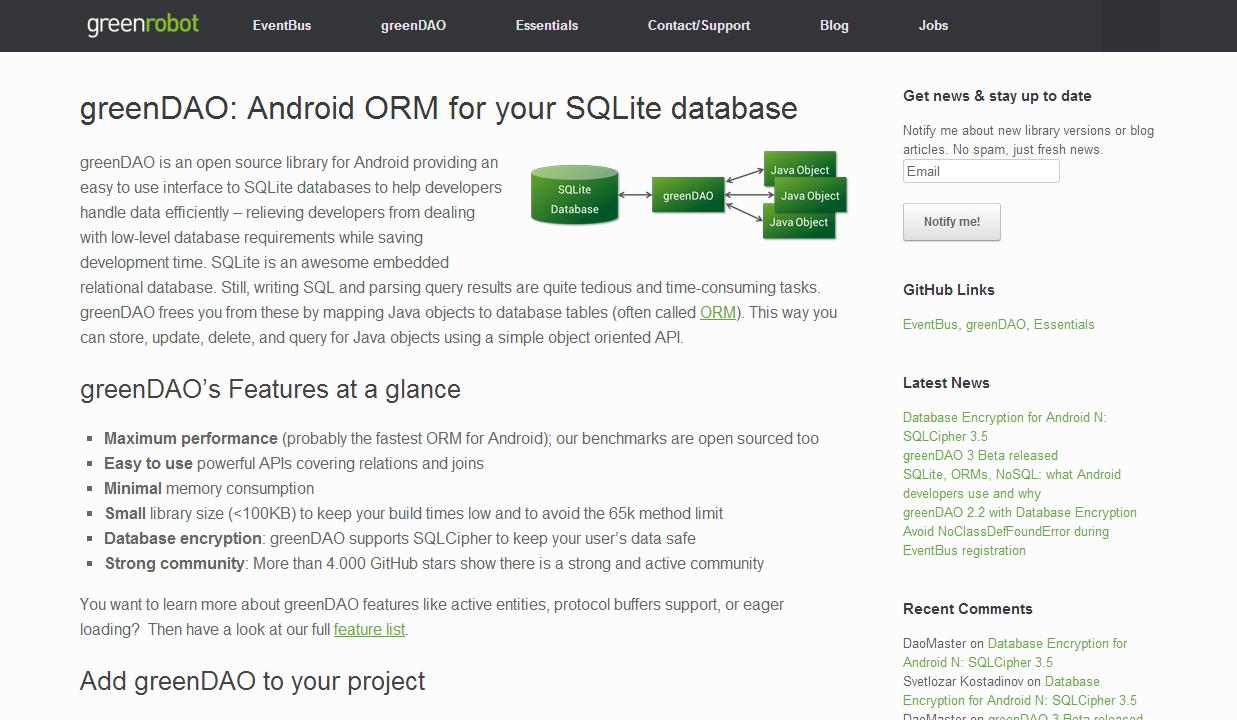Open the feature list link
The width and height of the screenshot is (1237, 720).
[x=369, y=629]
